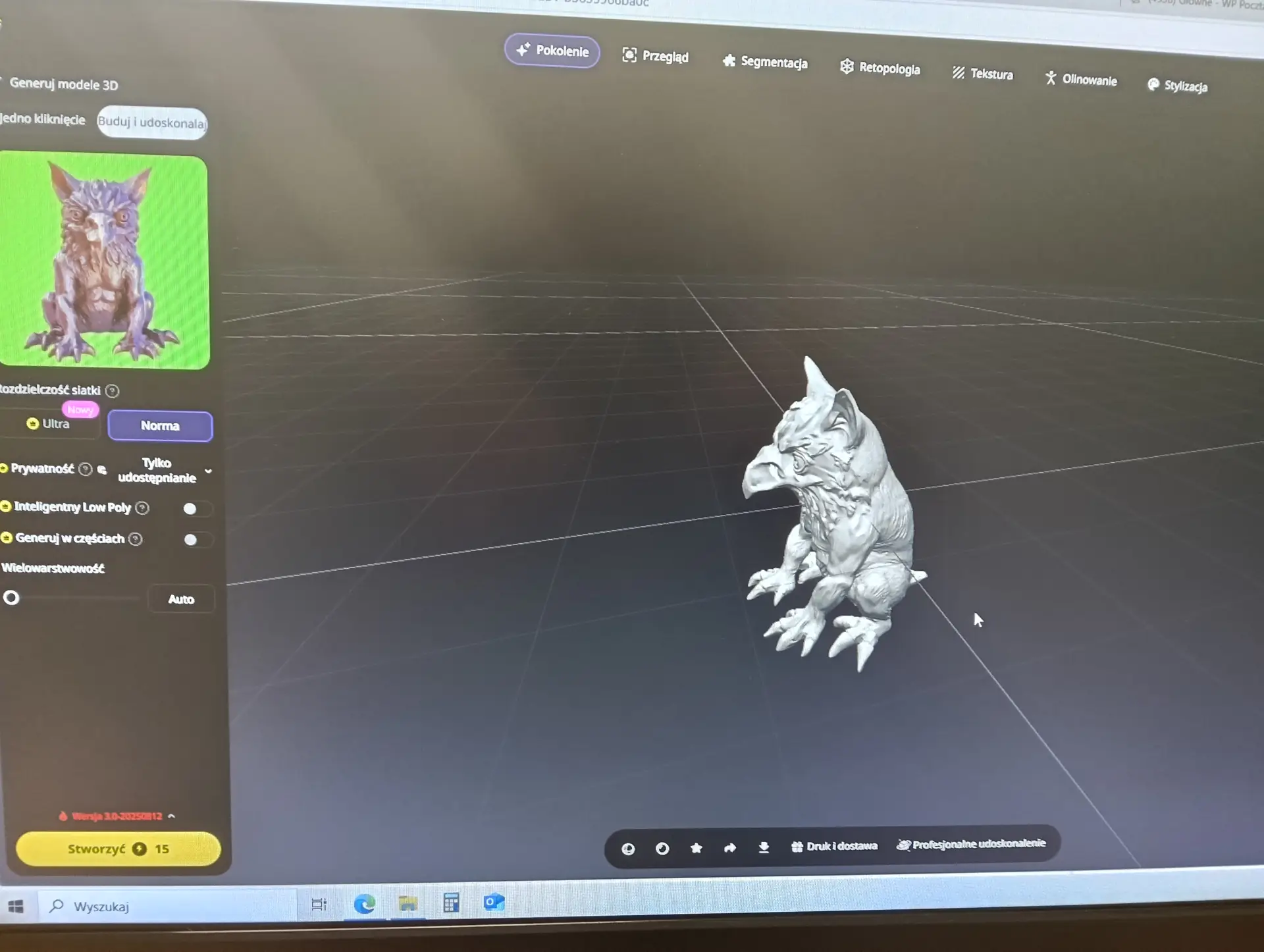Image resolution: width=1264 pixels, height=952 pixels.
Task: Click the Druk i dostawa button
Action: tap(834, 847)
